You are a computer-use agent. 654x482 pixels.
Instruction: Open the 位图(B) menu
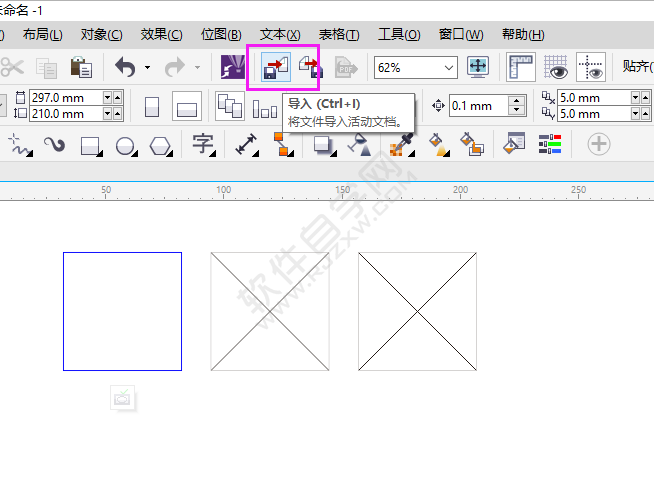tap(221, 34)
